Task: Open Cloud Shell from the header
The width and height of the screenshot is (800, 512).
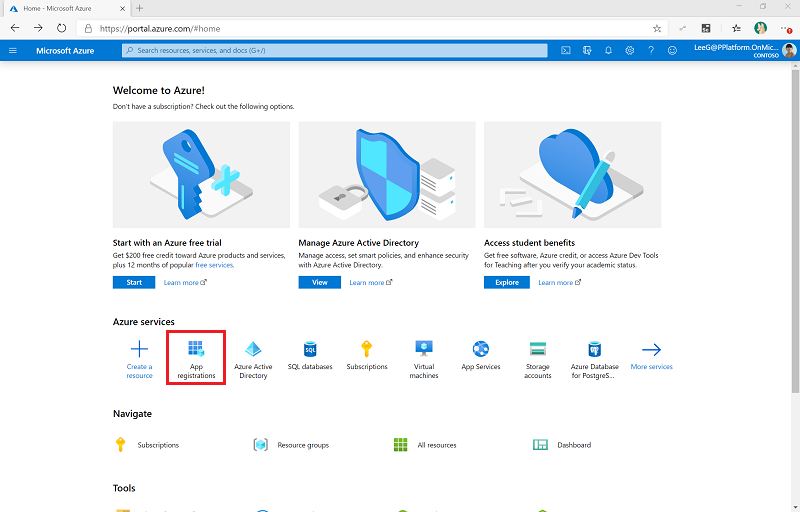Action: point(566,50)
